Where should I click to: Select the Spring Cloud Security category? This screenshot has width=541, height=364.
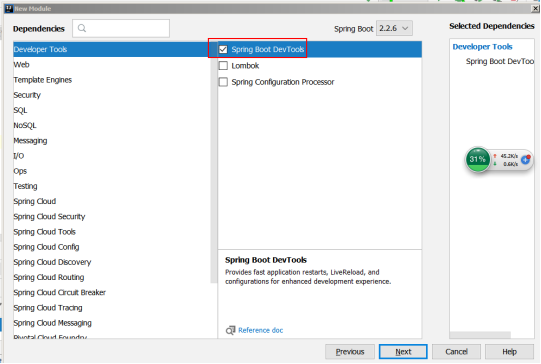111,216
